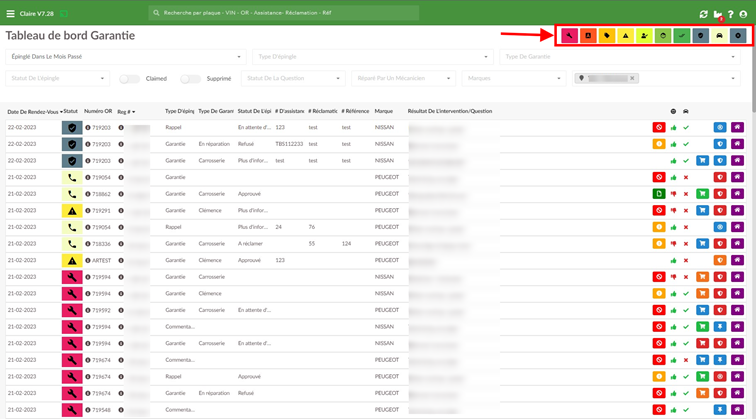The image size is (756, 419).
Task: Open the Épinglé Dans Le Mois Passé dropdown
Action: (x=125, y=57)
